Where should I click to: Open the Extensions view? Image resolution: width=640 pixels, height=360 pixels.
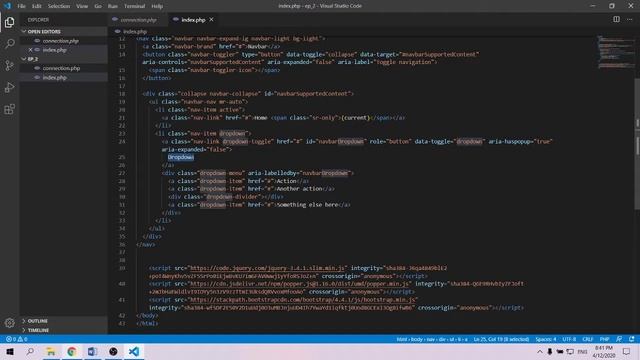[9, 109]
